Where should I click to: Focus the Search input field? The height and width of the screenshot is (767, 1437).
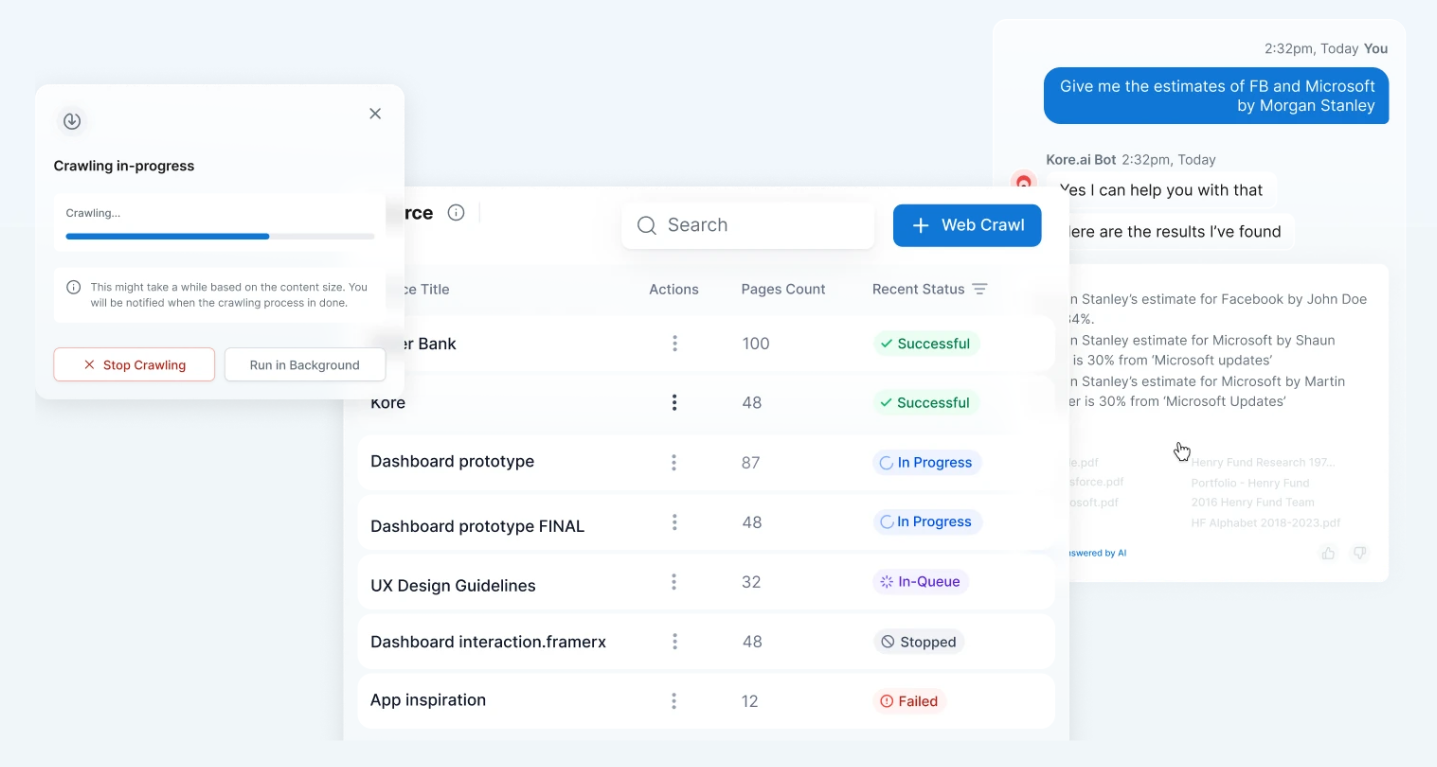(748, 225)
